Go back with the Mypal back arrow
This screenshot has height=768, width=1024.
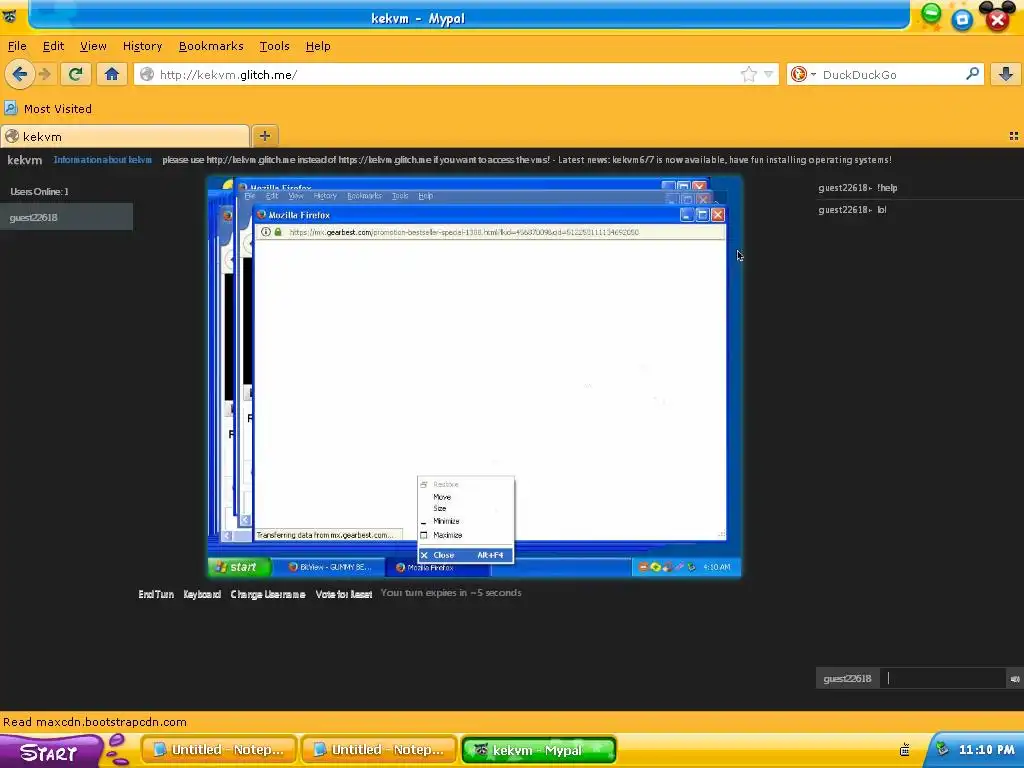[x=20, y=74]
